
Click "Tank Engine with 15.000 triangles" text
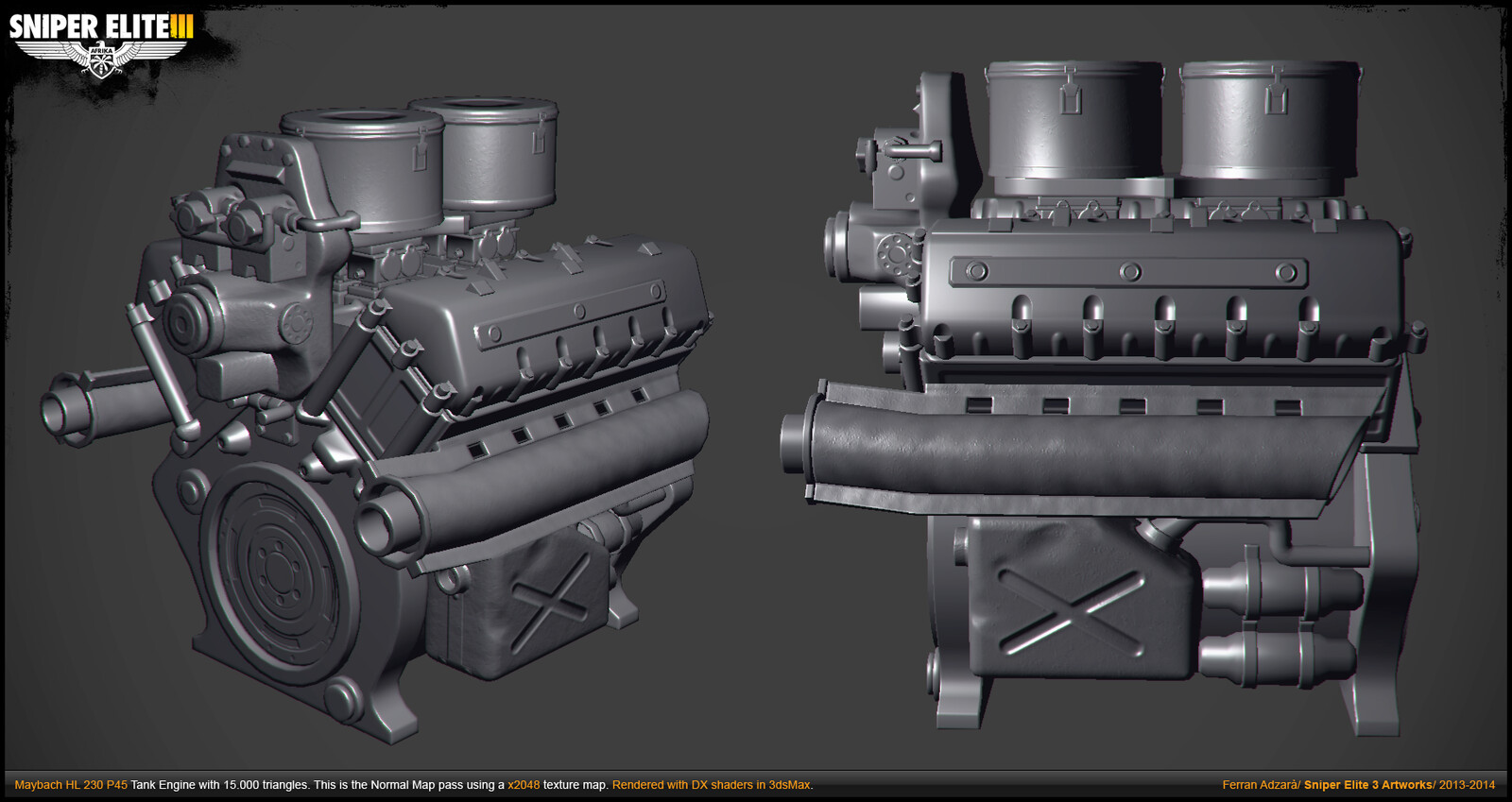(x=219, y=785)
